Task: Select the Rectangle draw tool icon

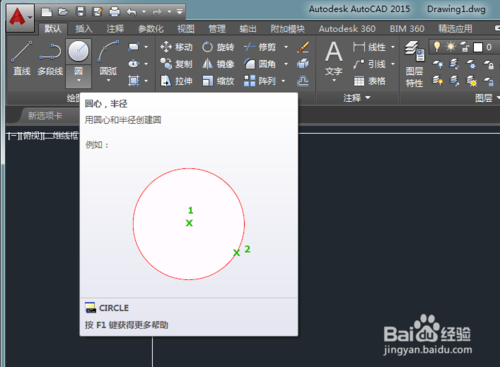Action: (x=133, y=47)
